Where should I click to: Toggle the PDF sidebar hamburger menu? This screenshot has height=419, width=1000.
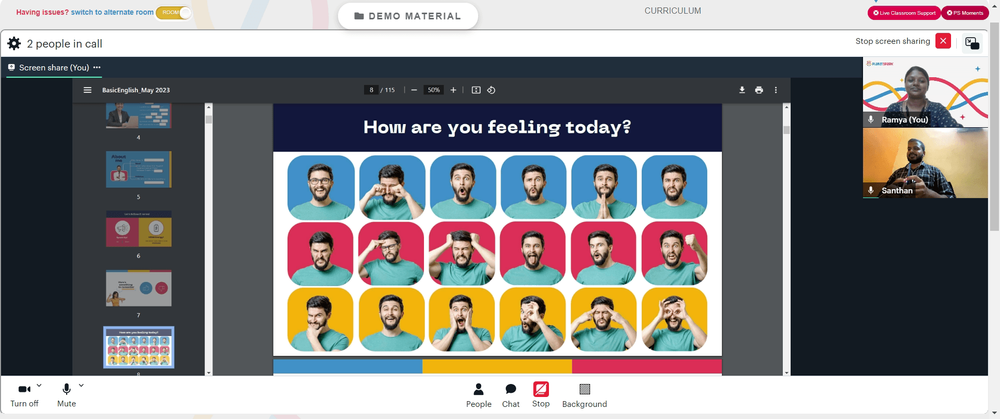click(87, 90)
